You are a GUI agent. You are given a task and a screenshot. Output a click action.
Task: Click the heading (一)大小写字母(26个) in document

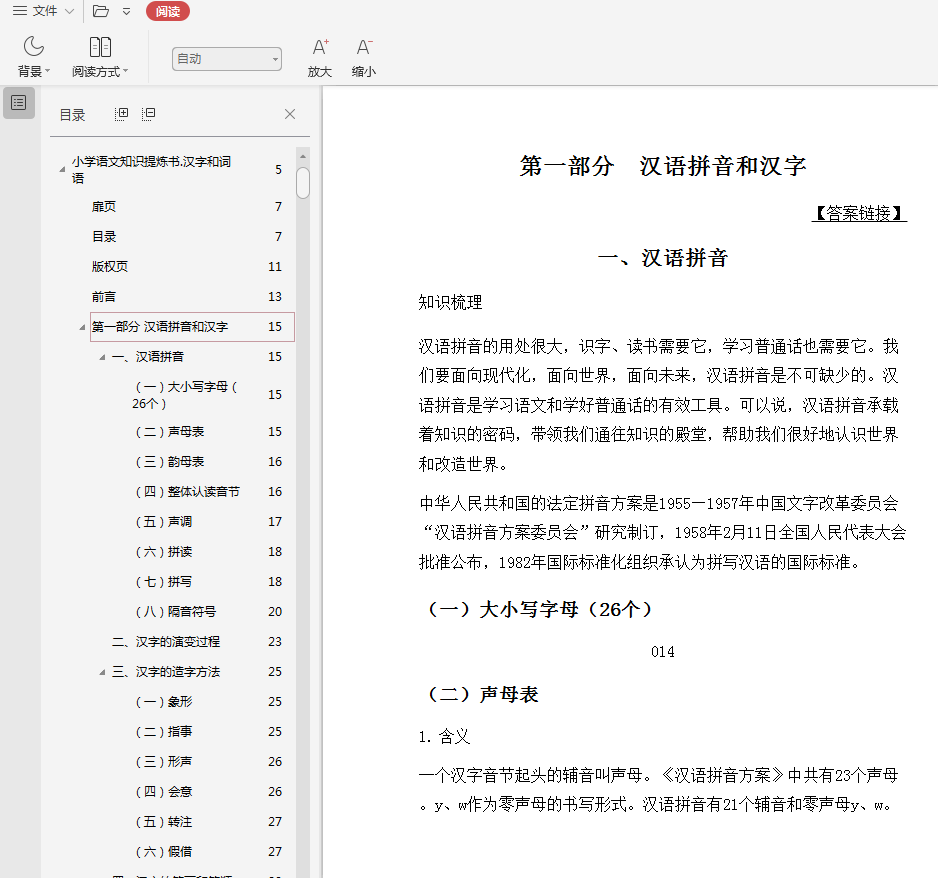pyautogui.click(x=540, y=609)
